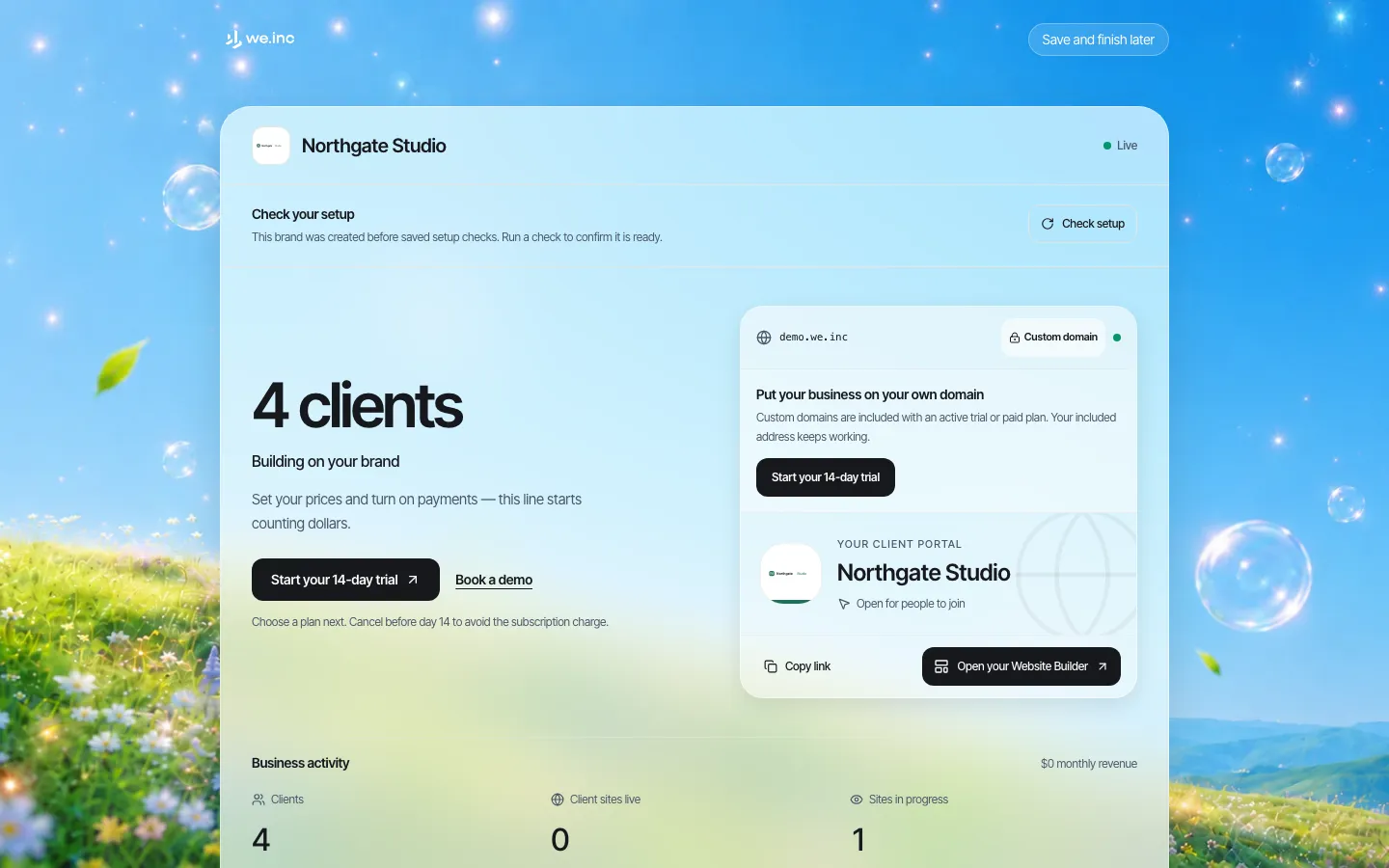Open the Book a demo link
The width and height of the screenshot is (1389, 868).
494,580
